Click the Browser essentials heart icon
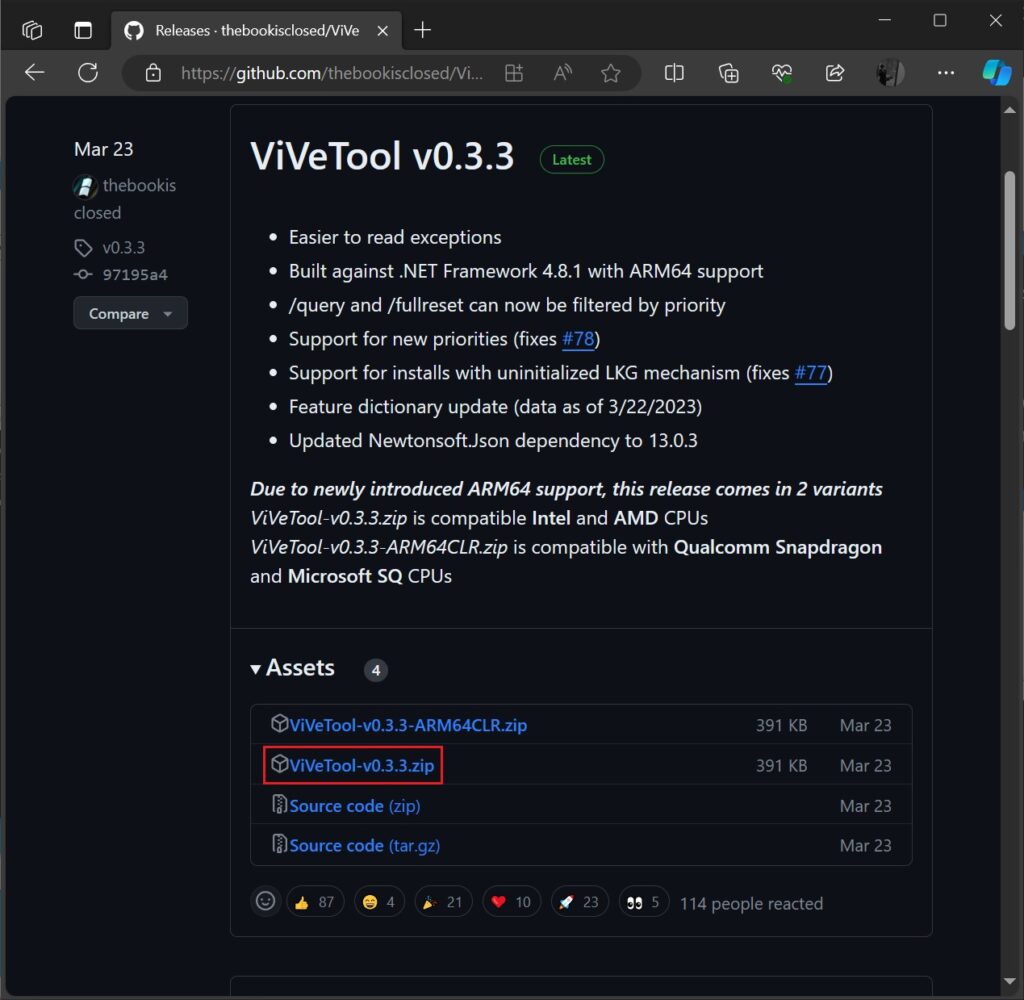This screenshot has height=1000, width=1024. click(781, 72)
